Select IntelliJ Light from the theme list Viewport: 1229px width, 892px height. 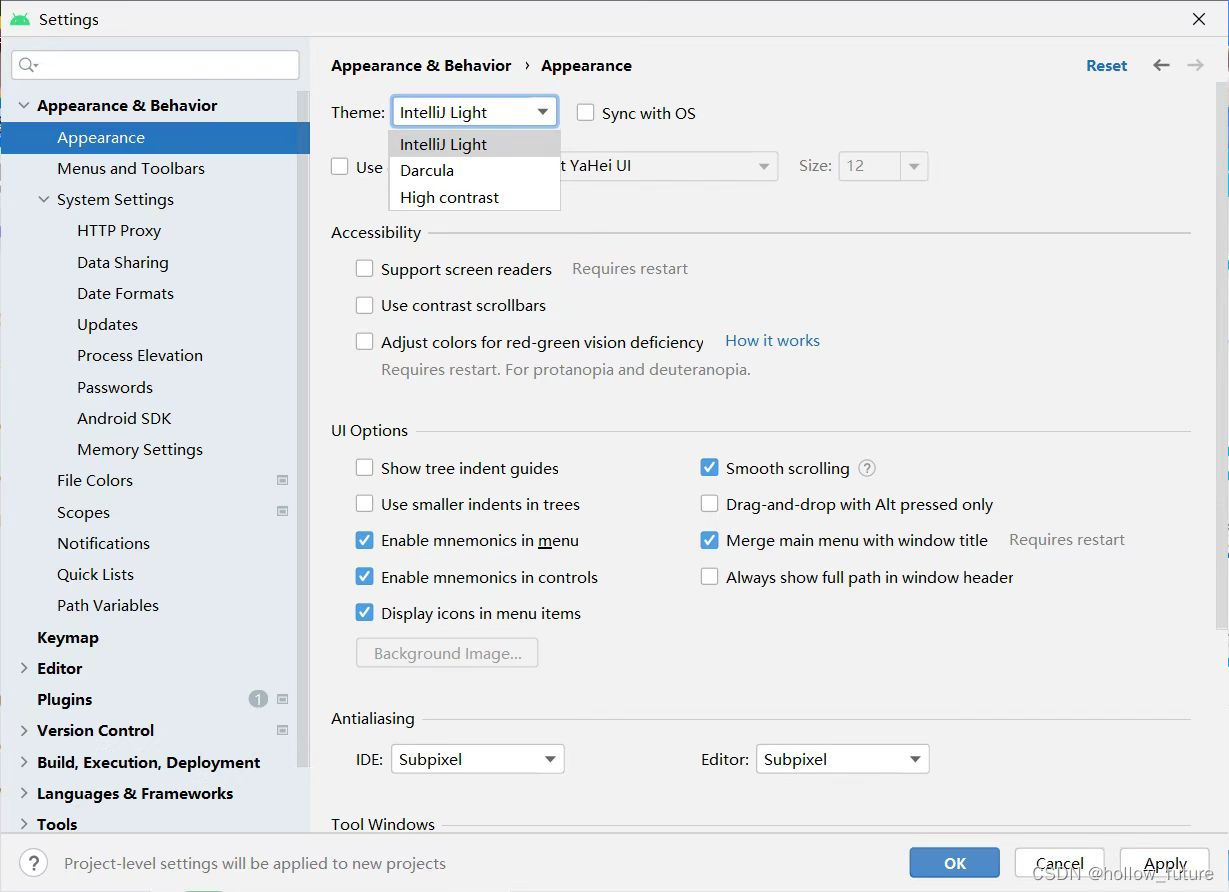click(474, 144)
